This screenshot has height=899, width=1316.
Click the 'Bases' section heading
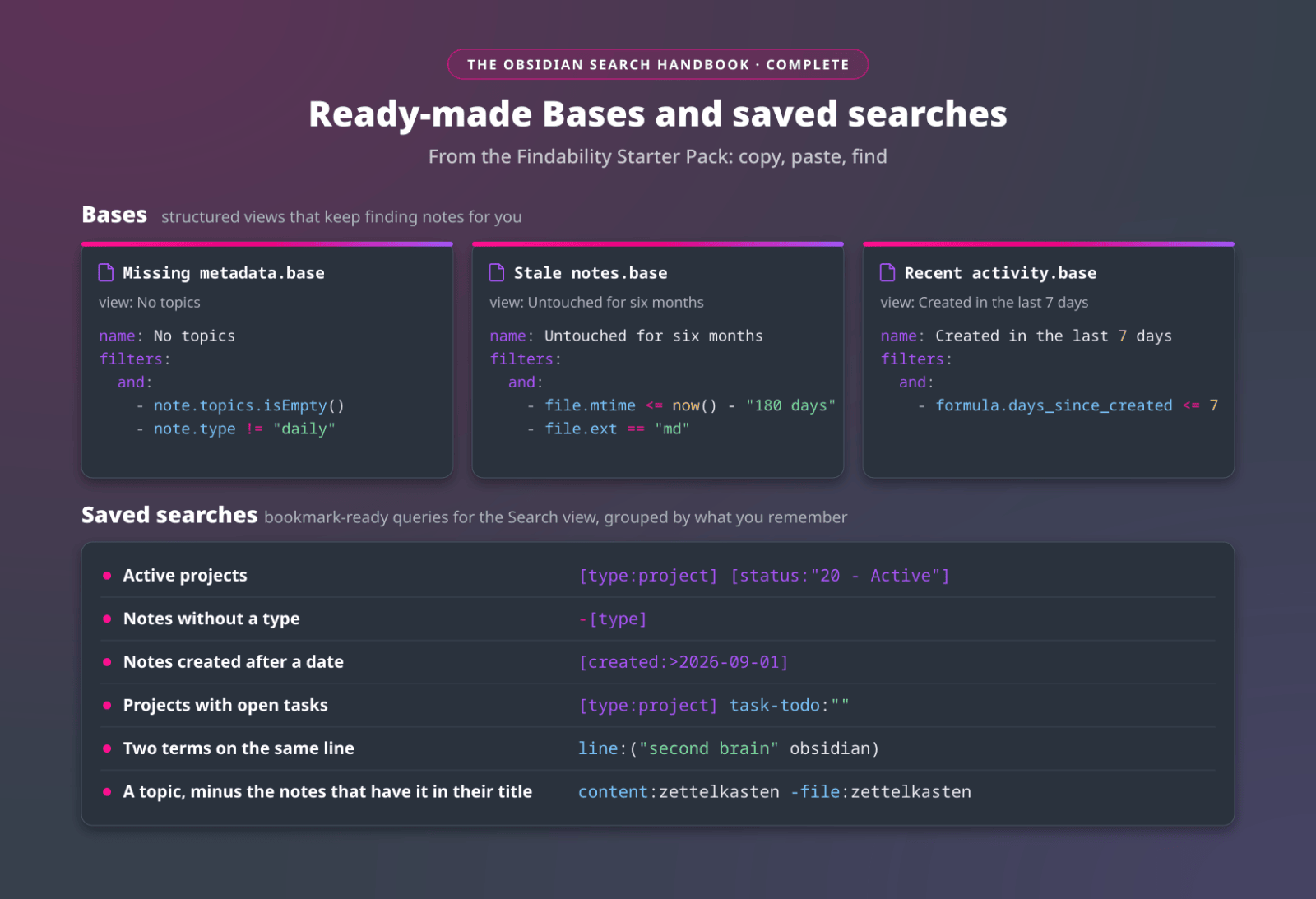click(x=114, y=215)
